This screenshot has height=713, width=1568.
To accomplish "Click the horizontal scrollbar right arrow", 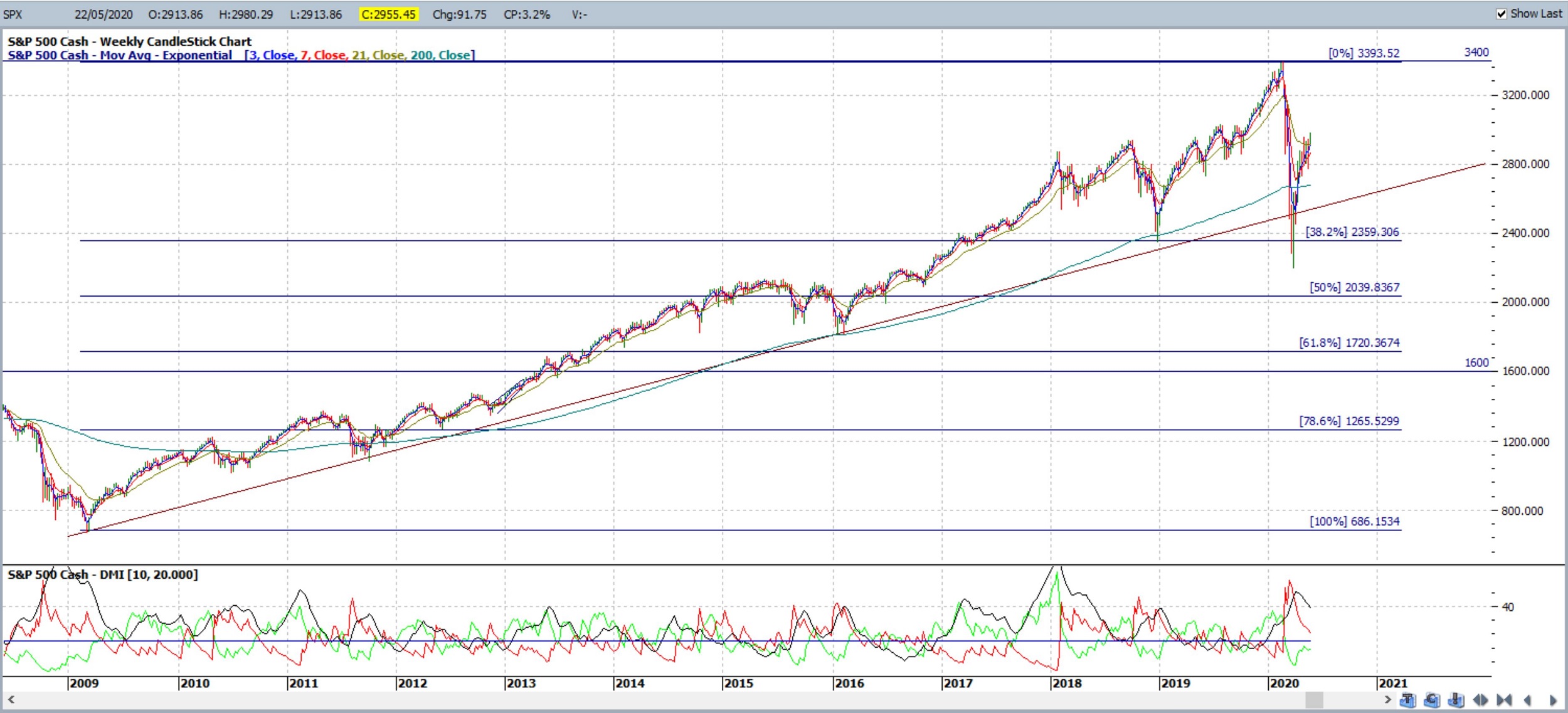I will pos(1387,699).
